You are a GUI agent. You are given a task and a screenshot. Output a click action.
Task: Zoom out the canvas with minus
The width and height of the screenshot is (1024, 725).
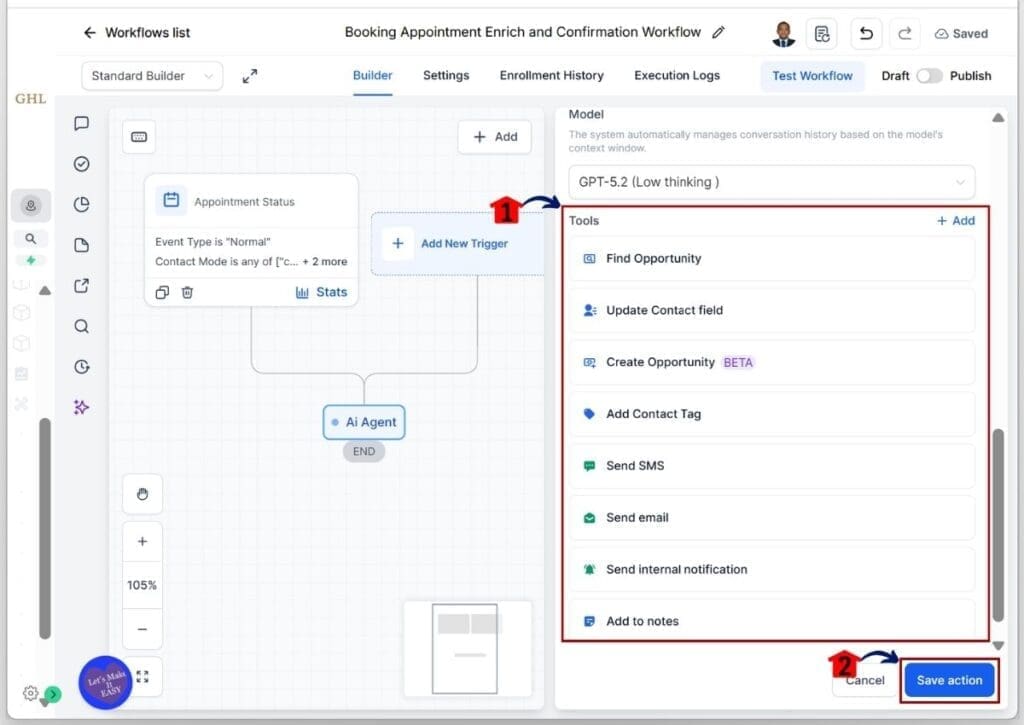pos(142,629)
